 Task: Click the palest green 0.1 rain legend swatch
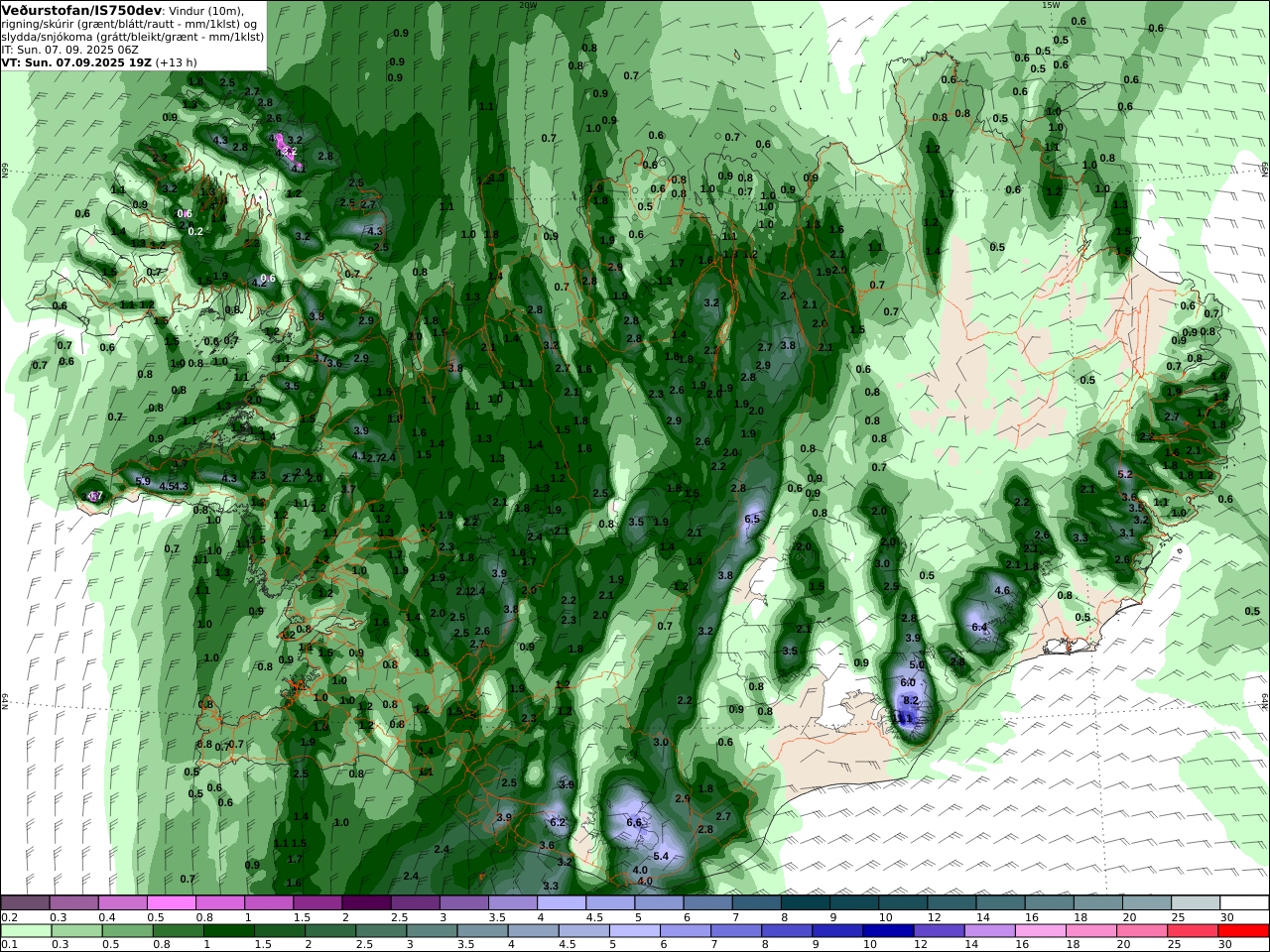(28, 931)
